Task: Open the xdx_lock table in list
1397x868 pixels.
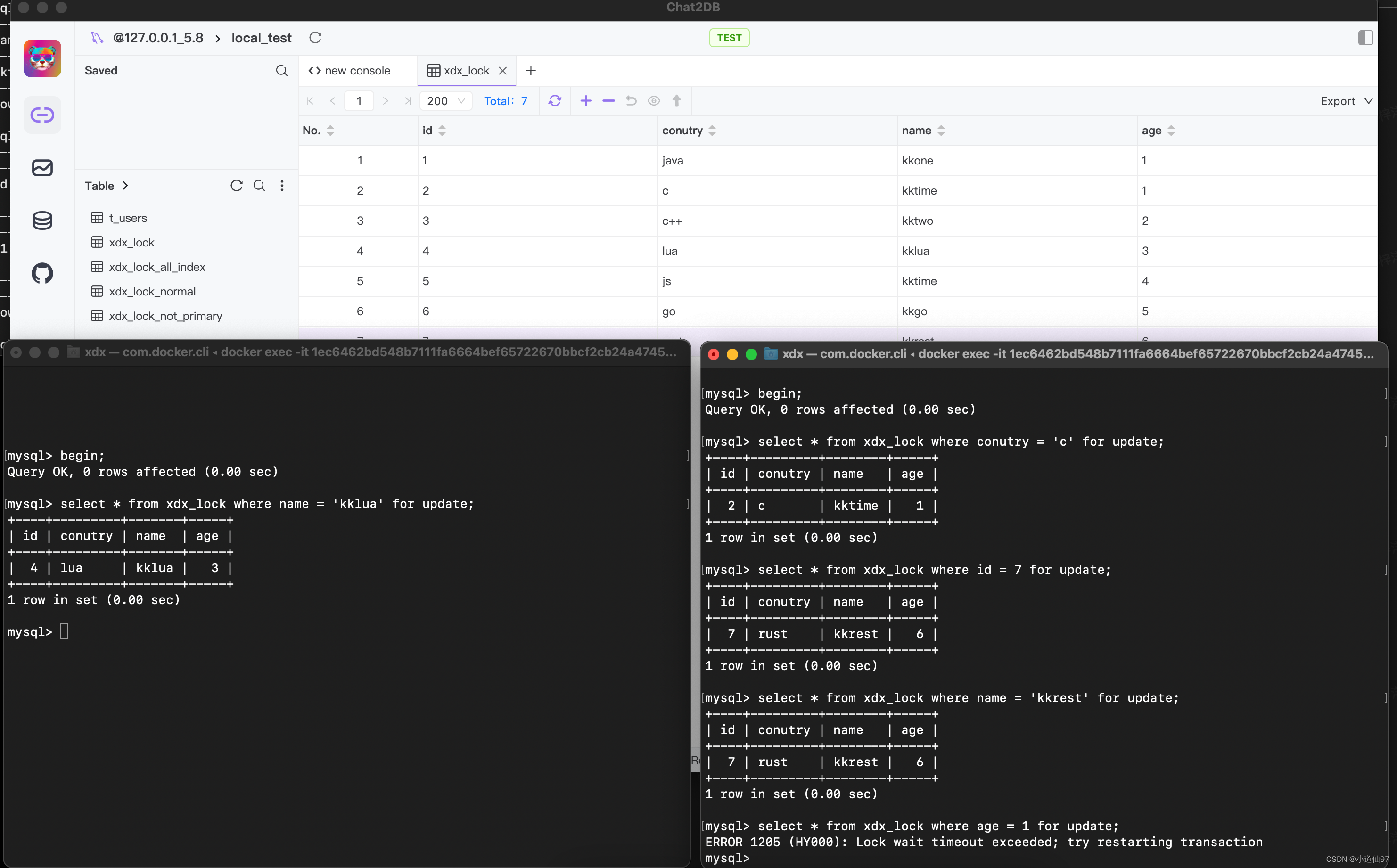Action: [131, 242]
